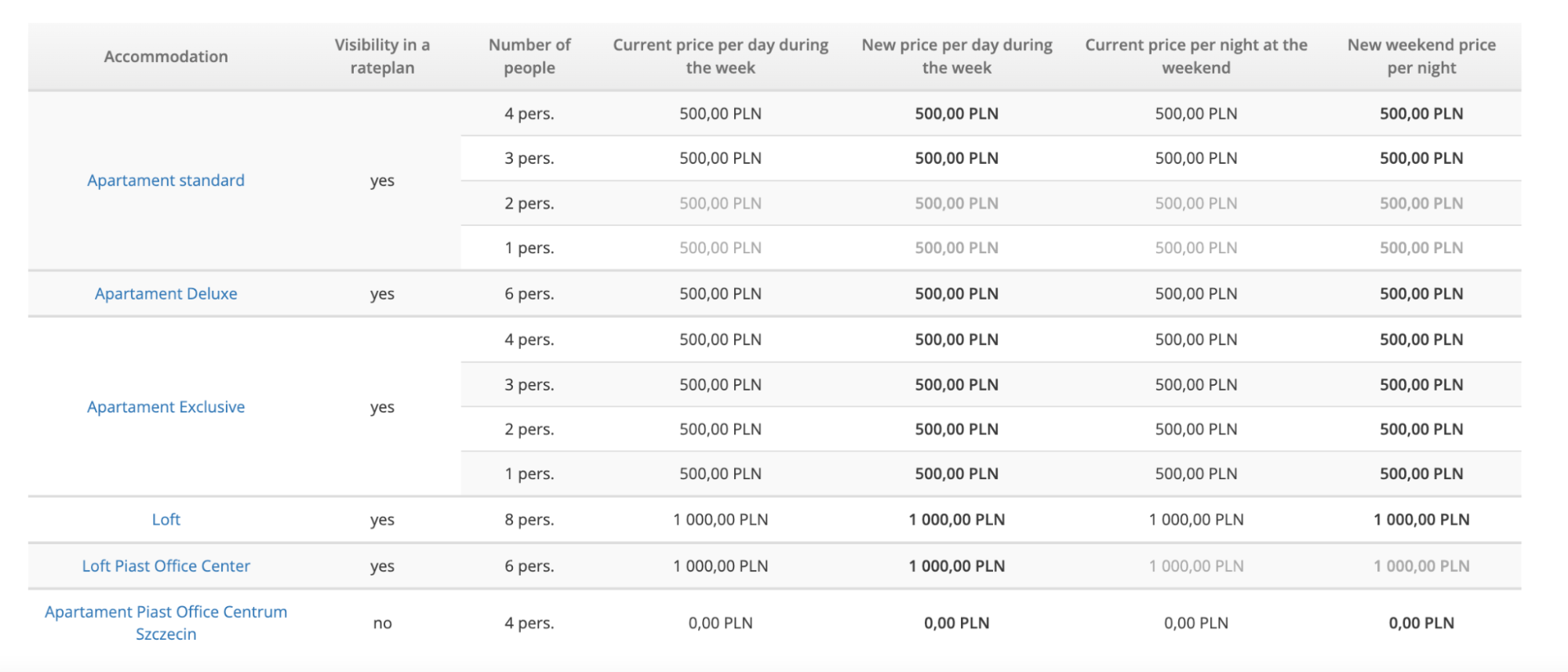Click the 'no' visibility value for Piast Centrum
This screenshot has width=1568, height=672.
(x=382, y=623)
